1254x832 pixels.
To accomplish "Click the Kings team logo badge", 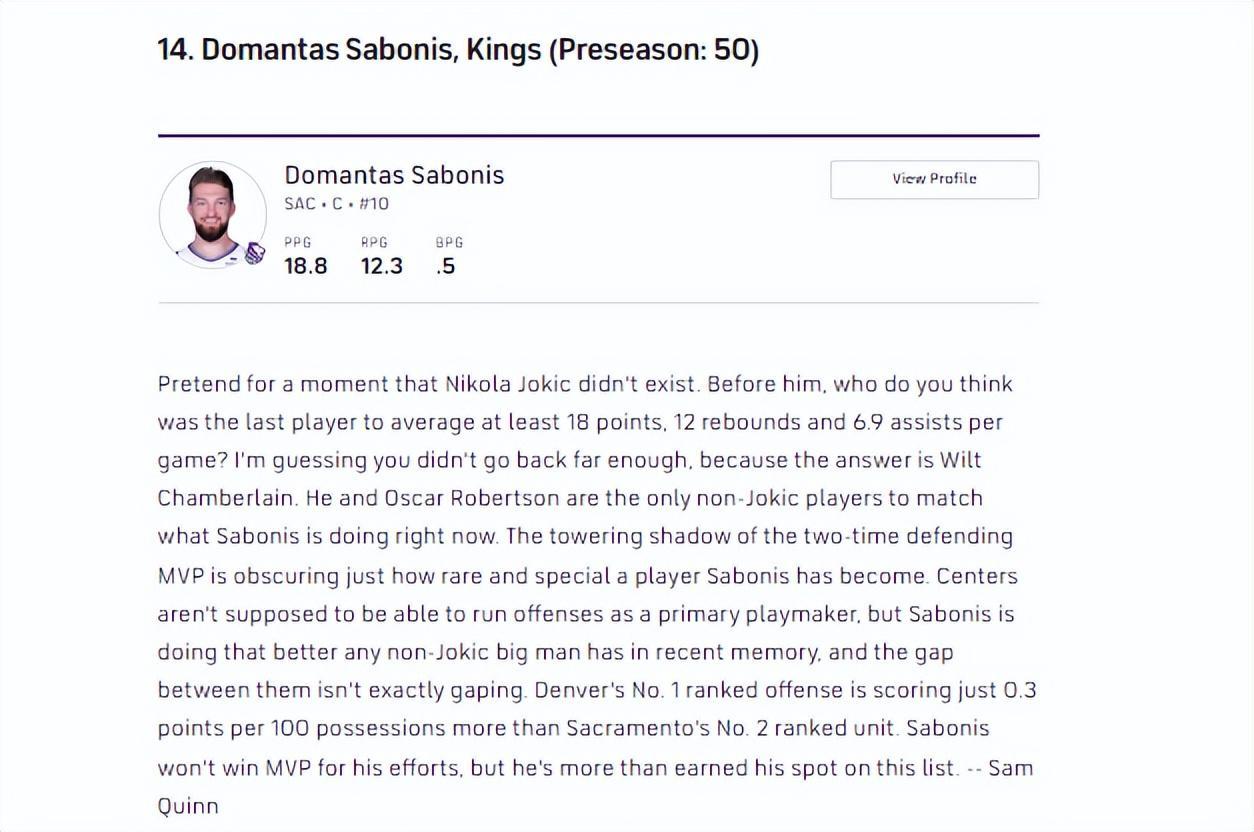I will 254,254.
